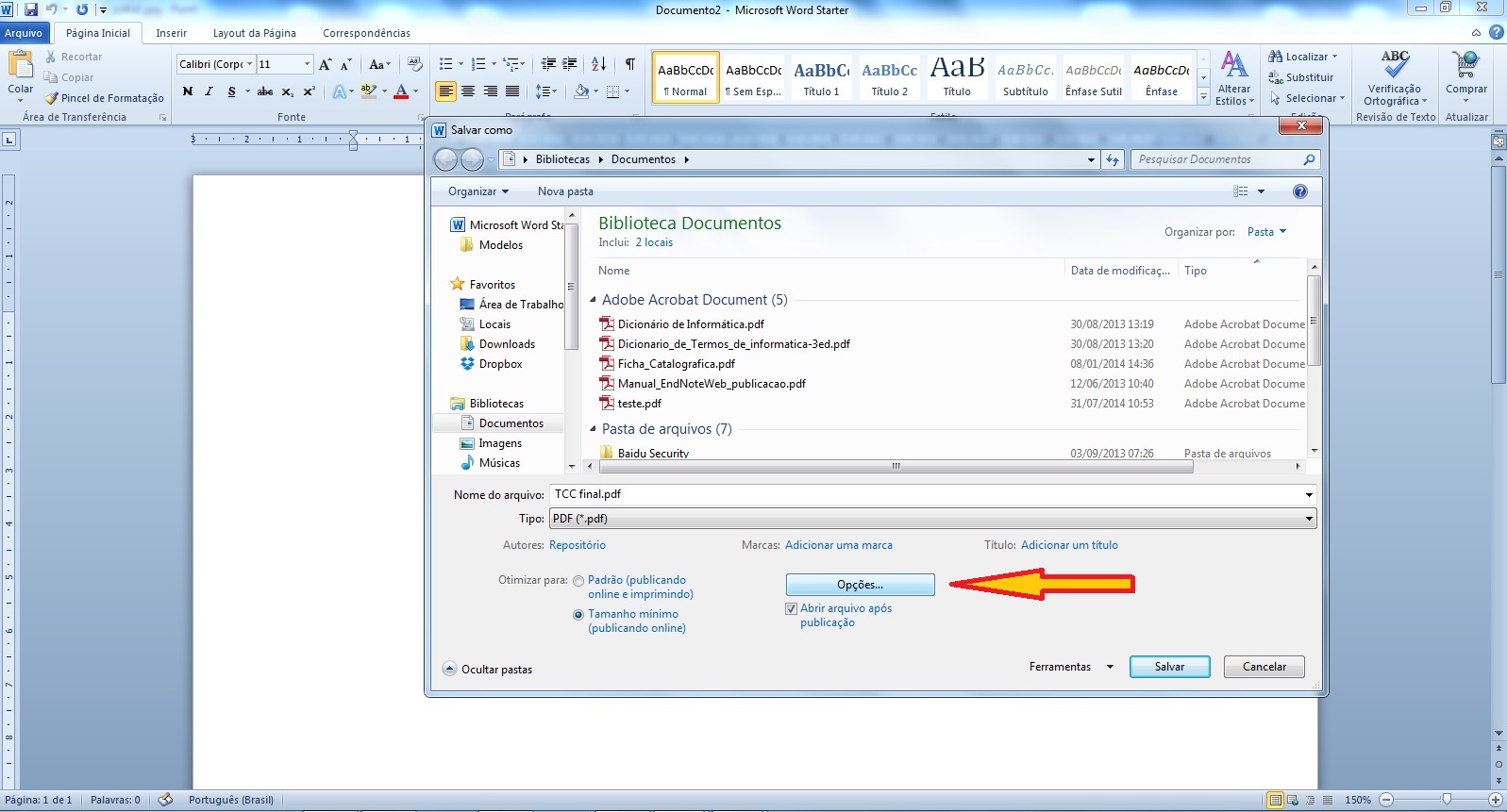Open Organizar por Pasta dropdown

[x=1266, y=232]
